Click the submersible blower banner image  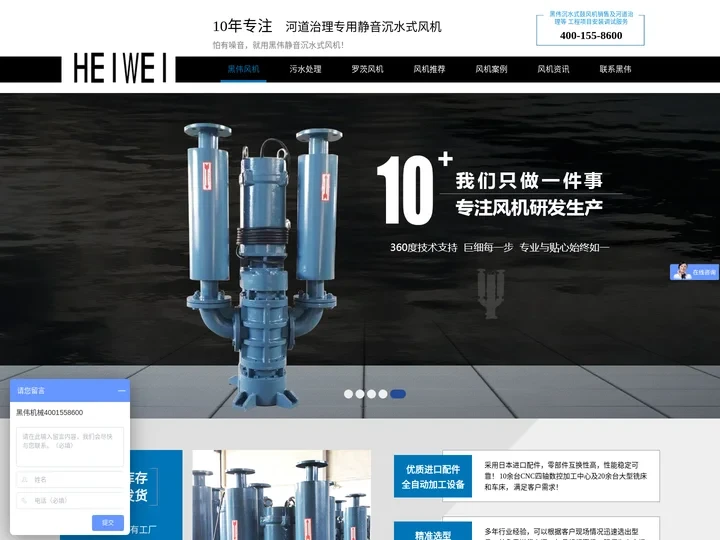coord(263,266)
